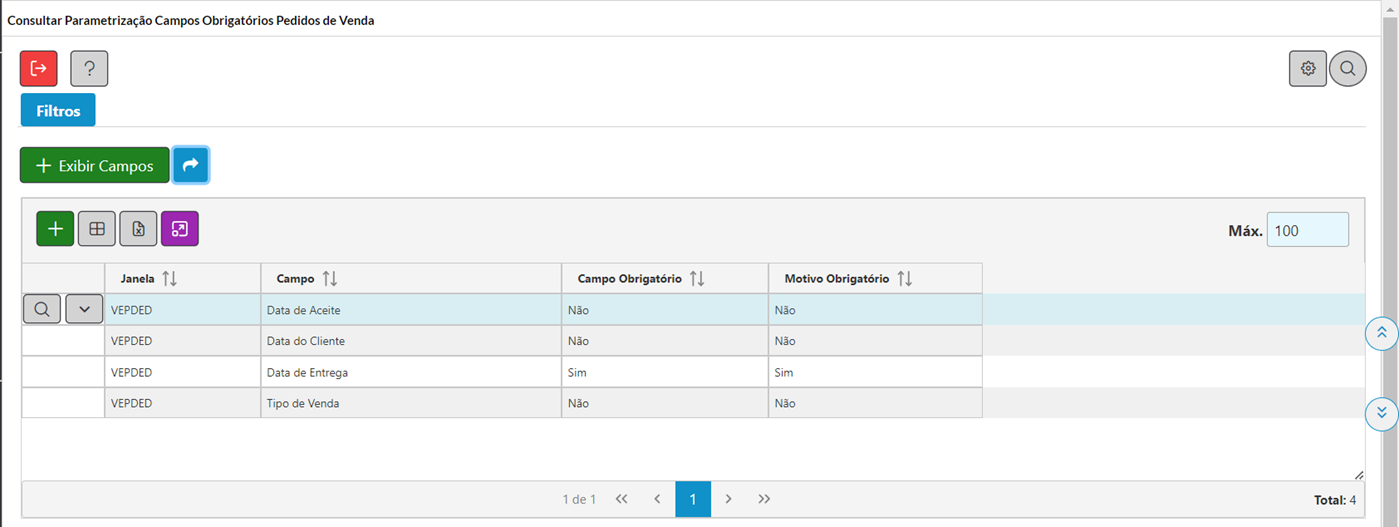Export table to Excel file icon

coord(139,229)
